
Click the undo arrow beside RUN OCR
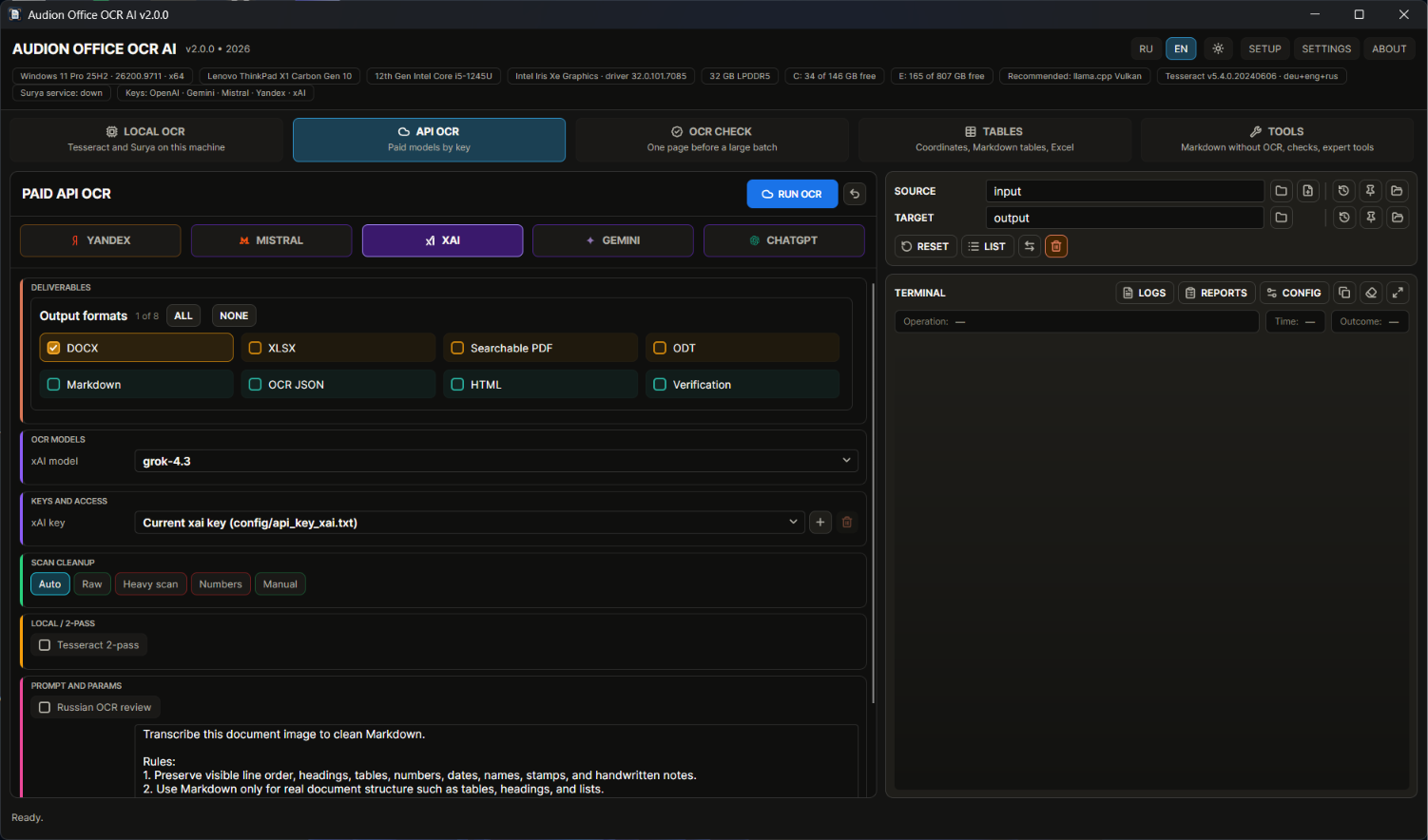pos(855,194)
